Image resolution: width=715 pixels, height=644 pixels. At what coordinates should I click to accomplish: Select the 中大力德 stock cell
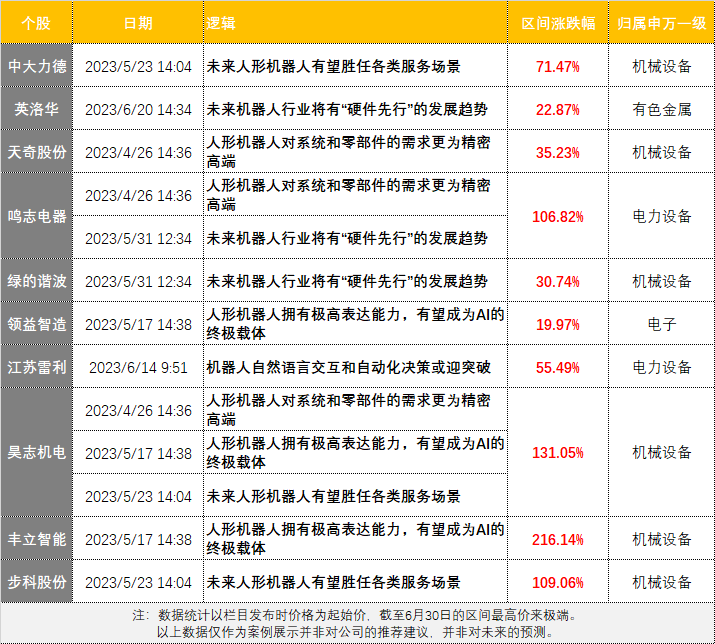(x=37, y=67)
